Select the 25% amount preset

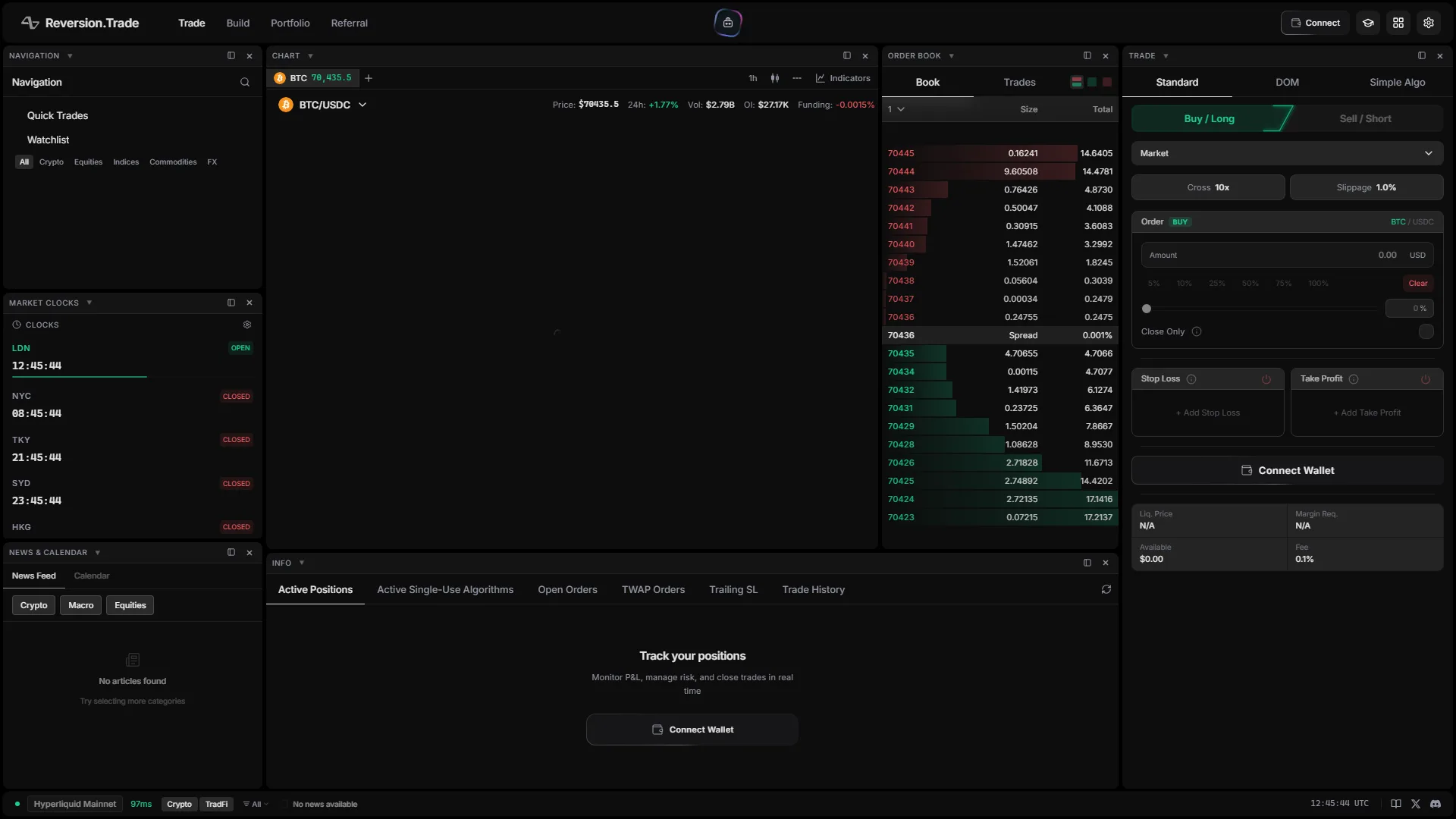click(1216, 283)
